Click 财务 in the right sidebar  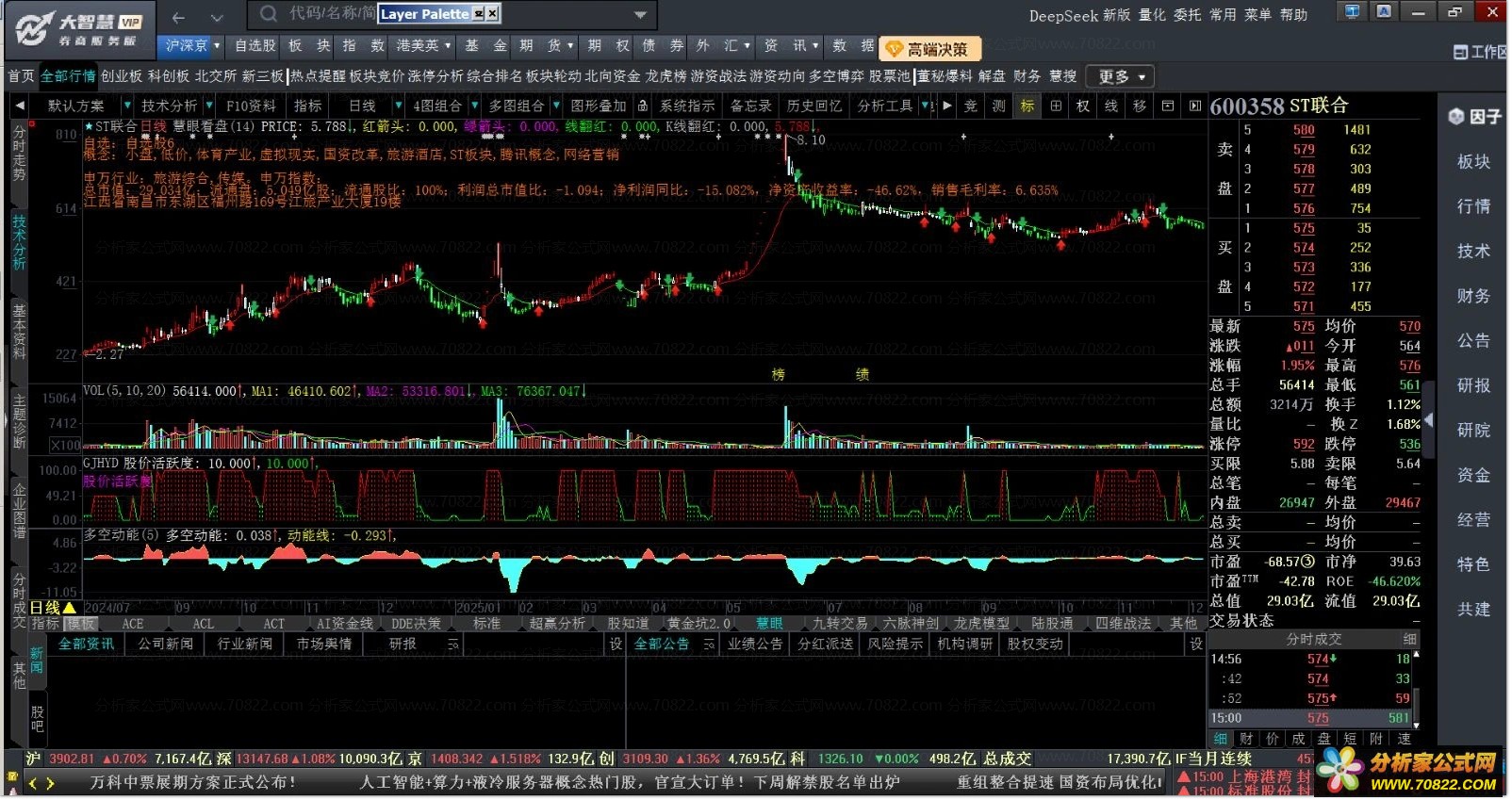(1472, 296)
